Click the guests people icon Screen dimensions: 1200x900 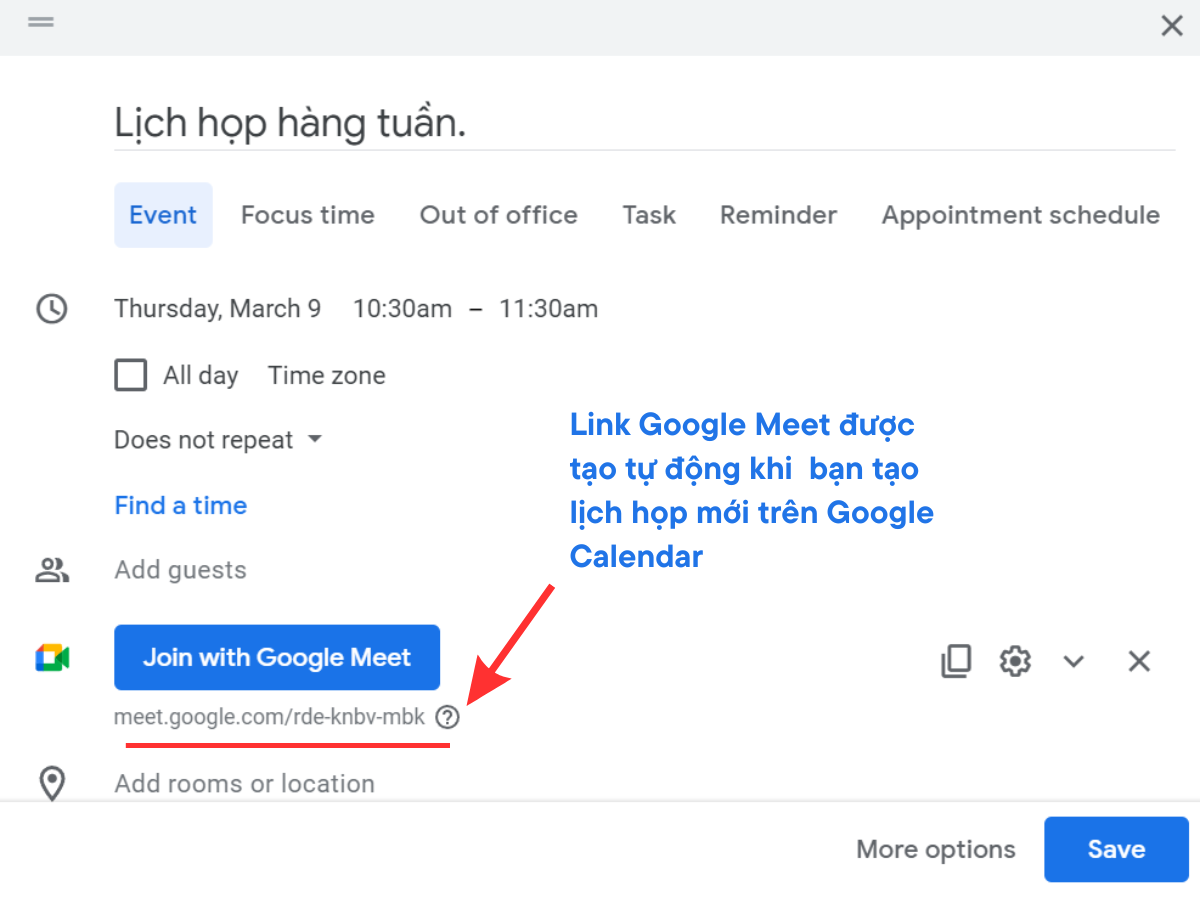click(52, 570)
